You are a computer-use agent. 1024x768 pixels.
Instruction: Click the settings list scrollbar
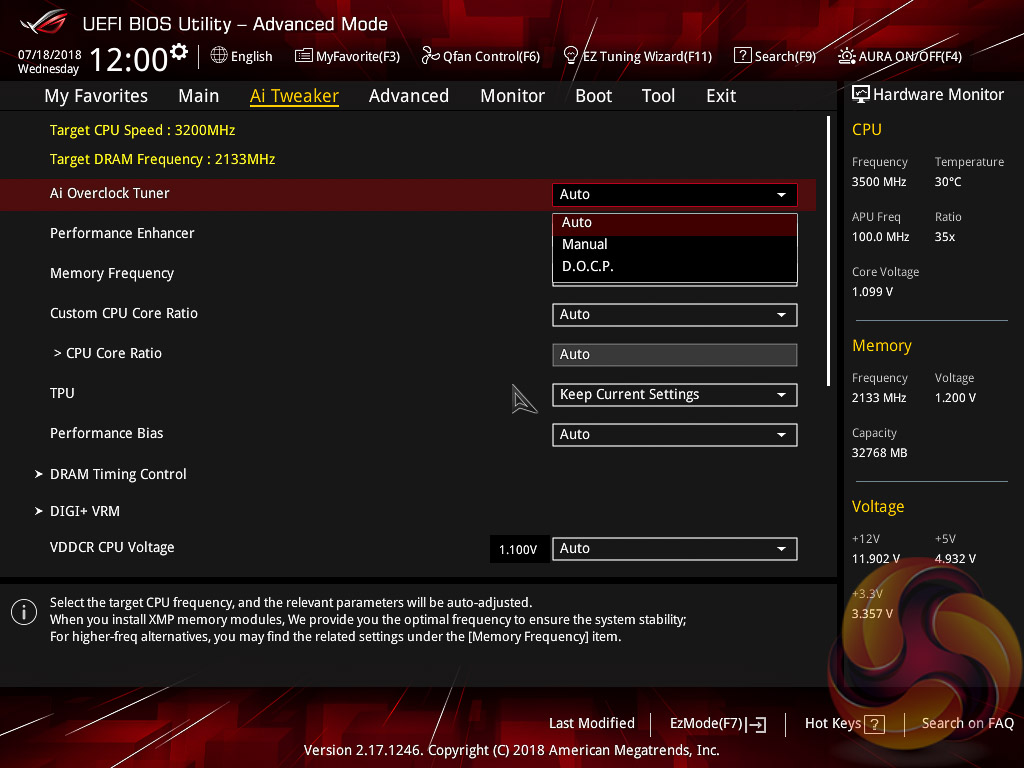coord(828,251)
